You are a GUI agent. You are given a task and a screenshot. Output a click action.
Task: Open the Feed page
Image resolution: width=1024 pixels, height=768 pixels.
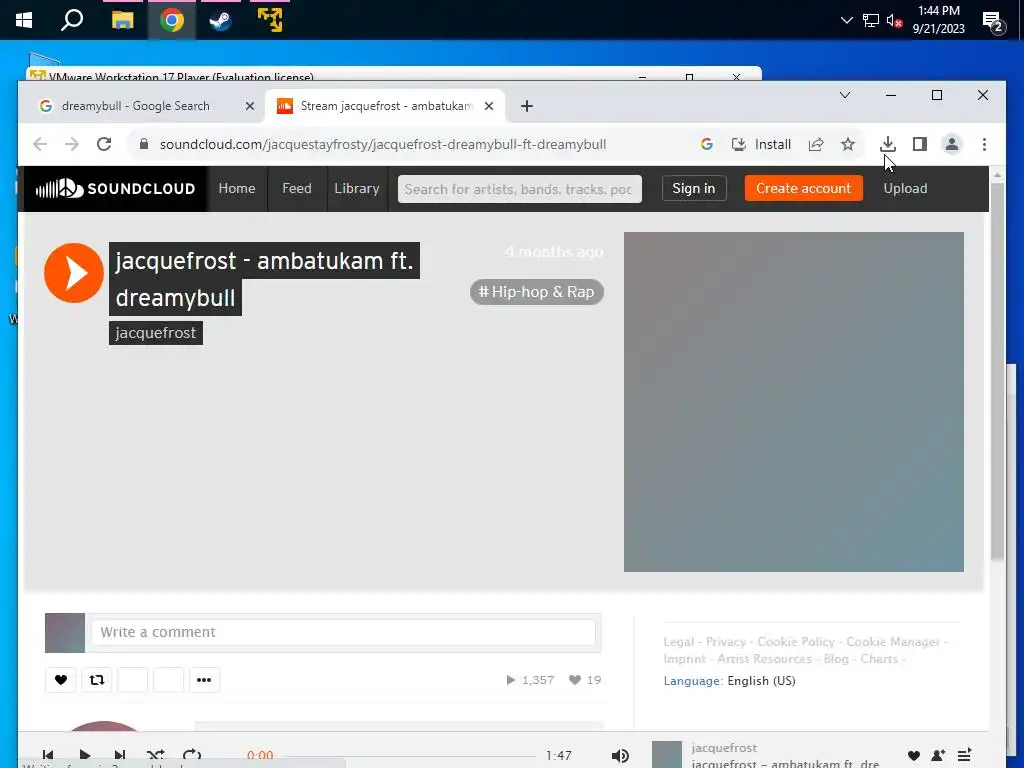coord(296,189)
